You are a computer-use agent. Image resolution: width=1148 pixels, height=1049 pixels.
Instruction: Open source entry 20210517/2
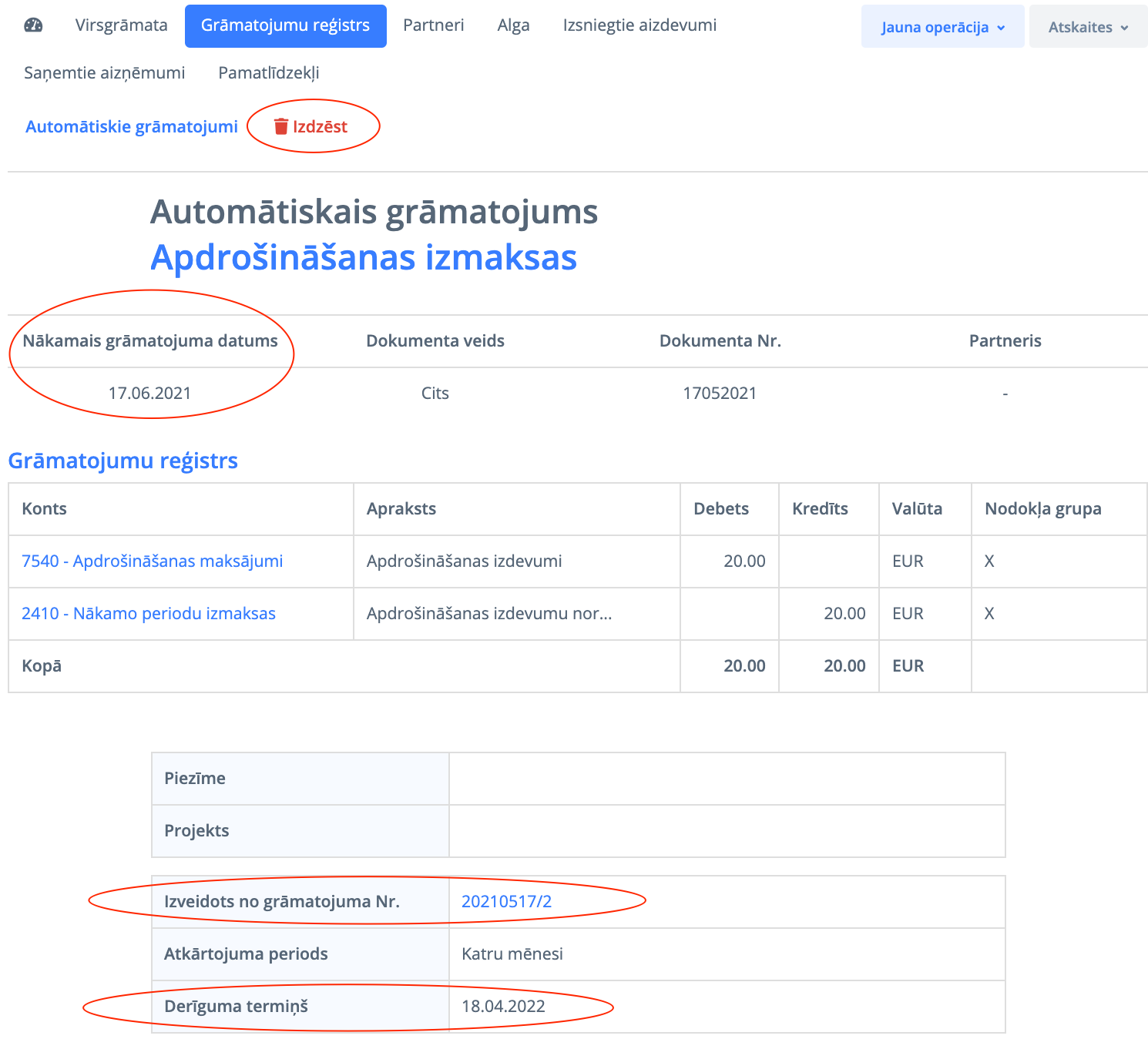[506, 902]
